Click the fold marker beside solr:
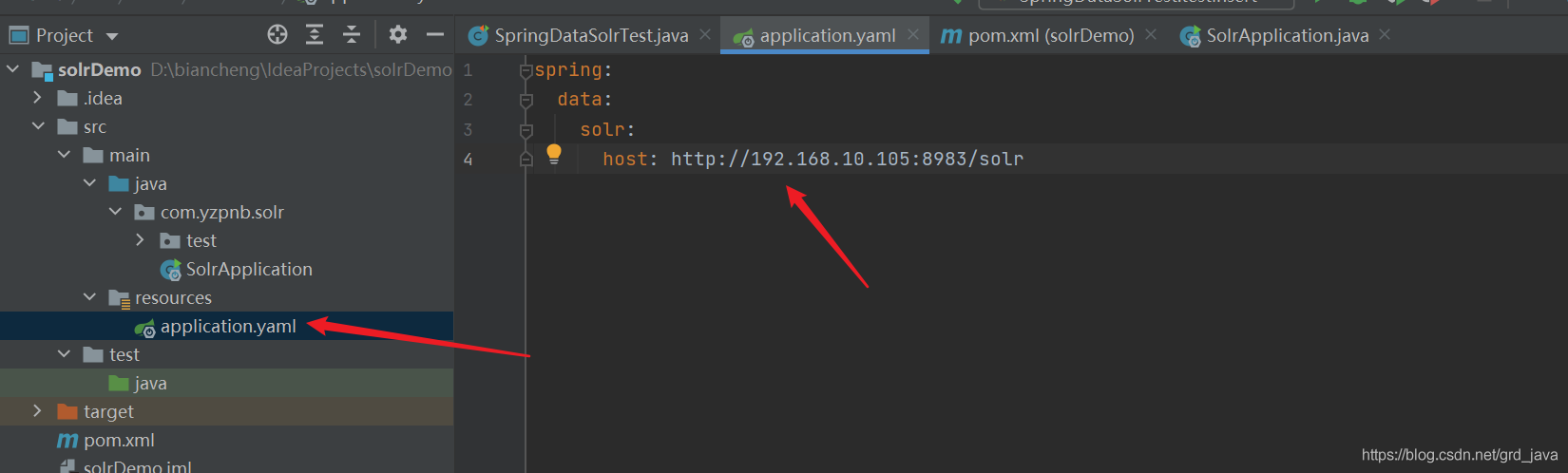 click(x=526, y=130)
